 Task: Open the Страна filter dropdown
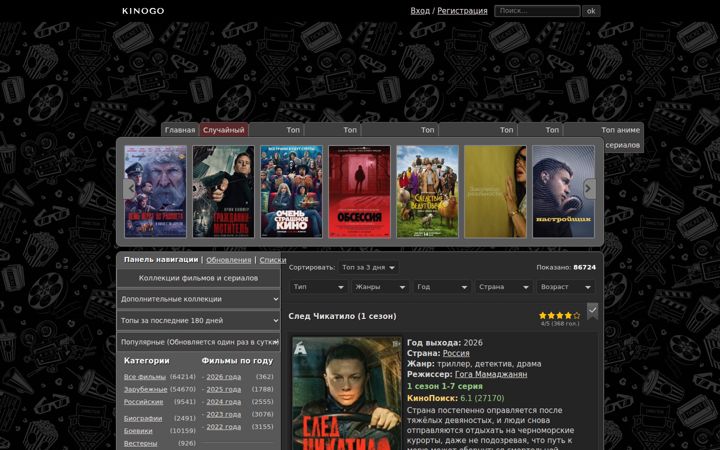click(x=504, y=287)
